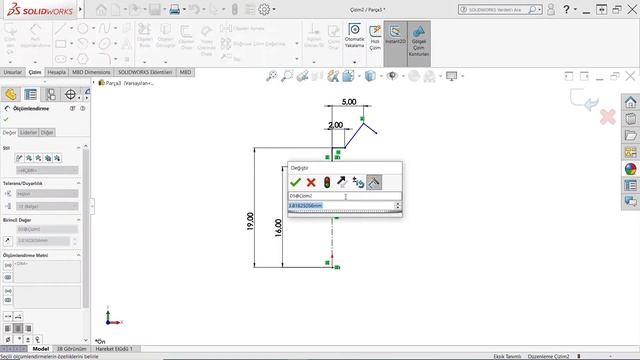Open PropertyManager tab in left panel
640x360 pixels.
(x=31, y=94)
